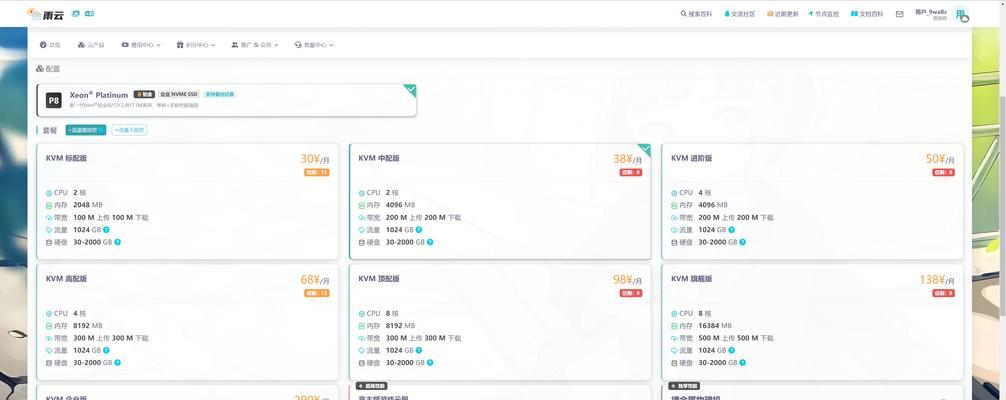Choose the KVM 旗舰版 plan
This screenshot has height=400, width=1006.
pos(812,322)
